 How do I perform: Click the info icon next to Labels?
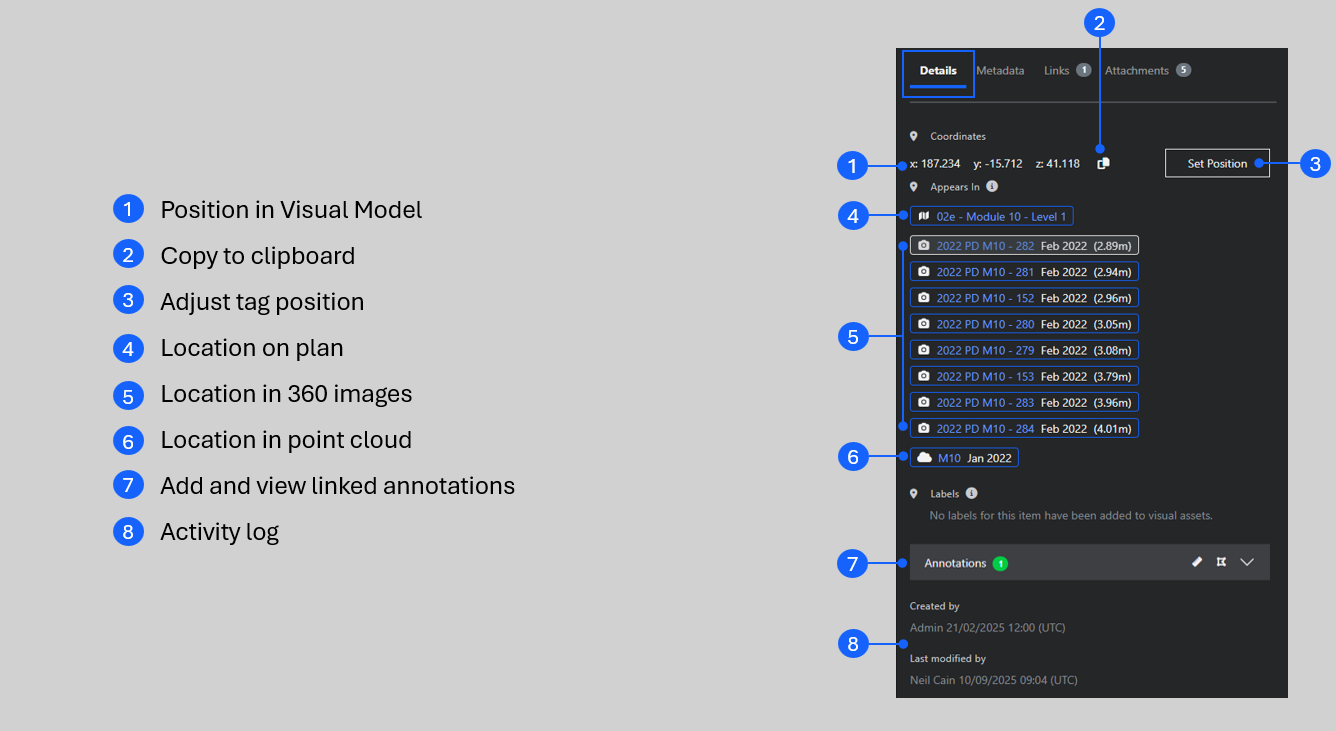(x=972, y=493)
